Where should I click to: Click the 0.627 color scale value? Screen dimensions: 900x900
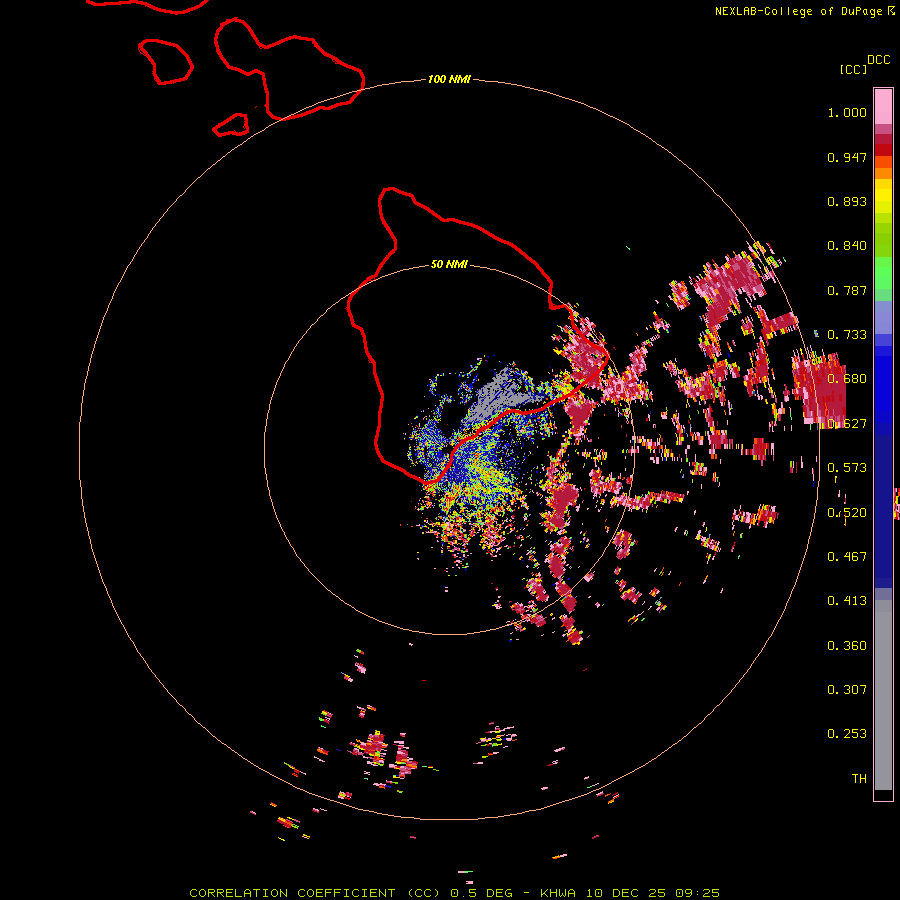[847, 424]
